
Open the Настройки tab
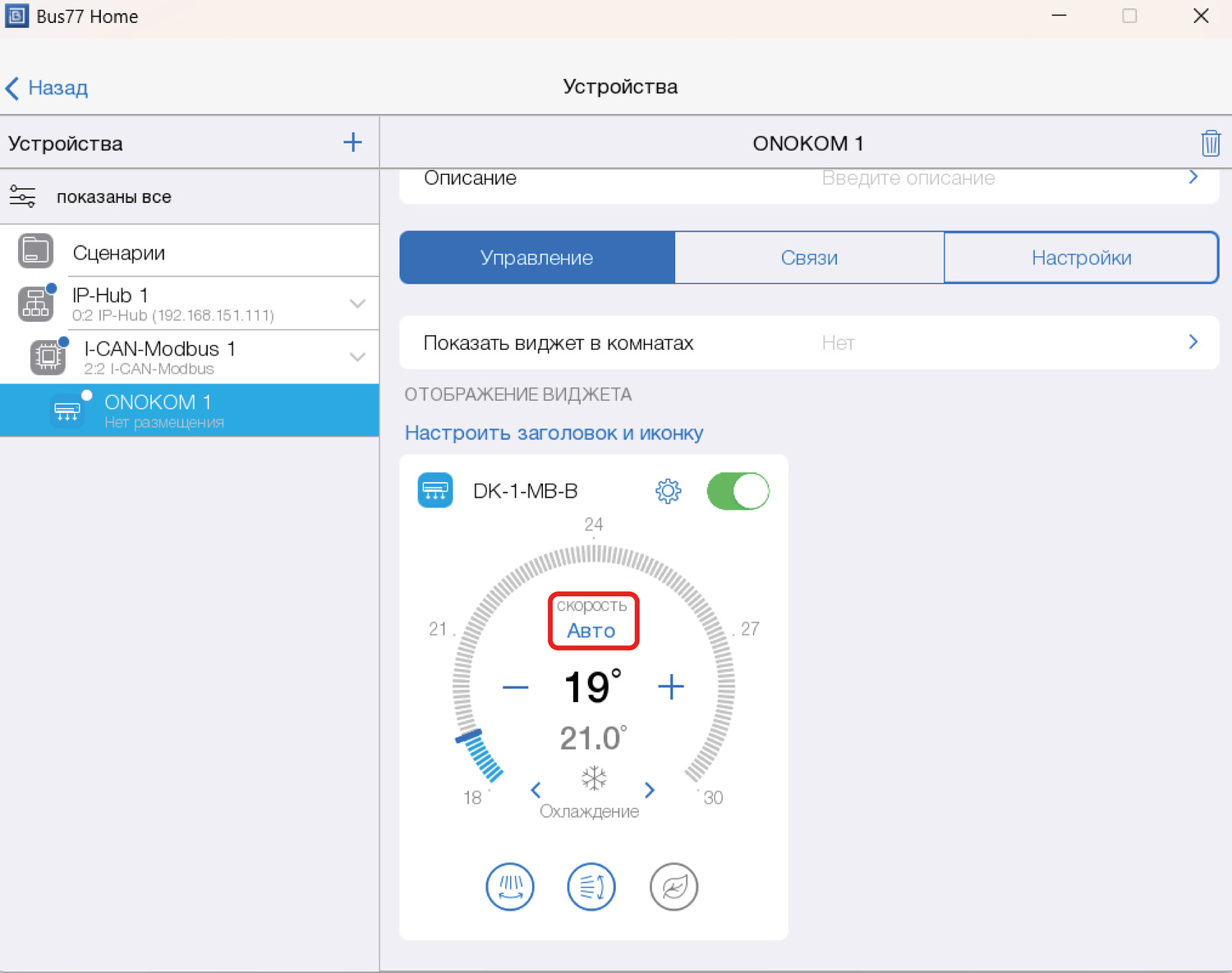[x=1081, y=258]
